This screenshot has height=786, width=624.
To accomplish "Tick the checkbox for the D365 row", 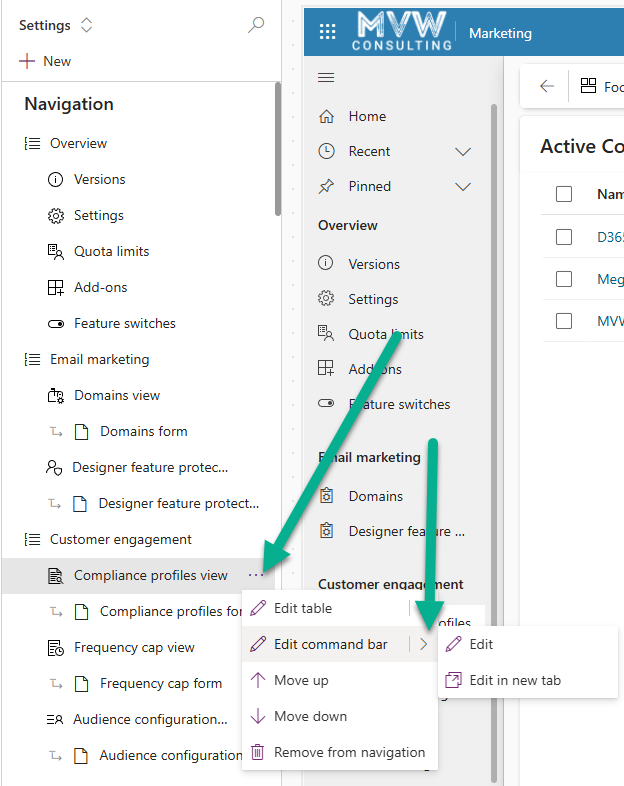I will tap(564, 237).
